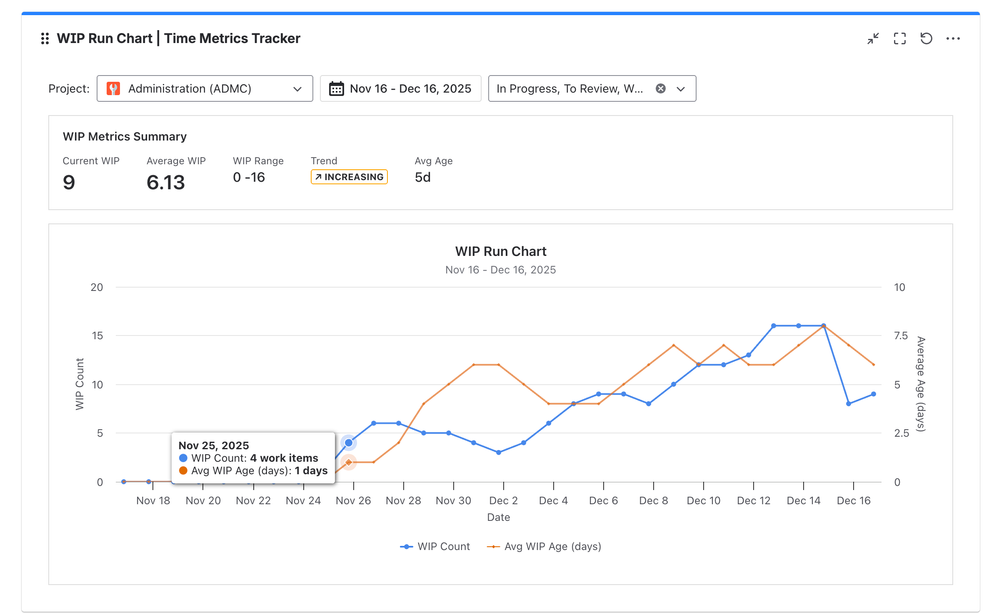
Task: Click the Current WIP value 9
Action: tap(69, 182)
